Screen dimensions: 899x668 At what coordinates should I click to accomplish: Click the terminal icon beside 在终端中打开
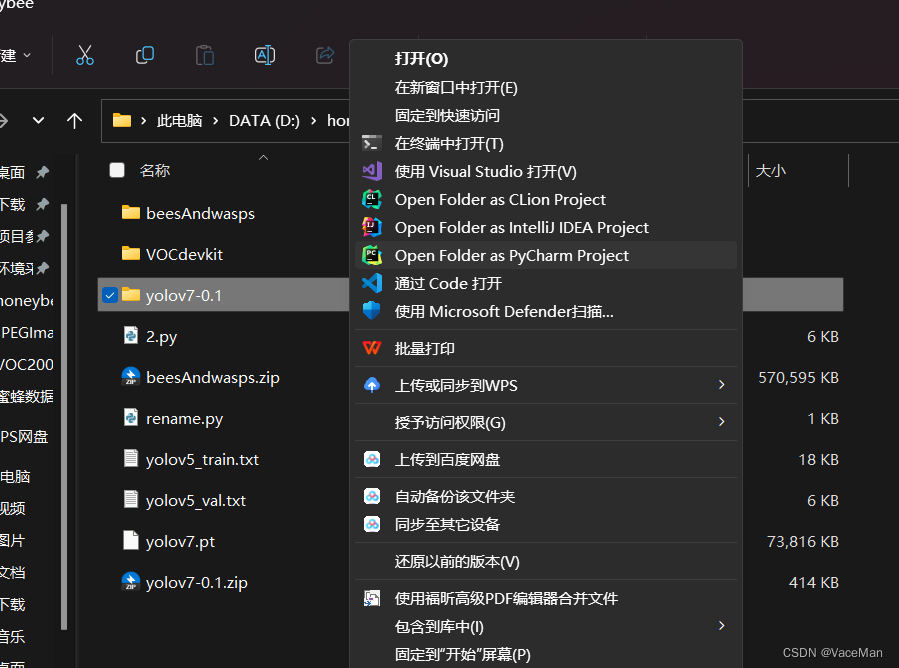pos(372,143)
